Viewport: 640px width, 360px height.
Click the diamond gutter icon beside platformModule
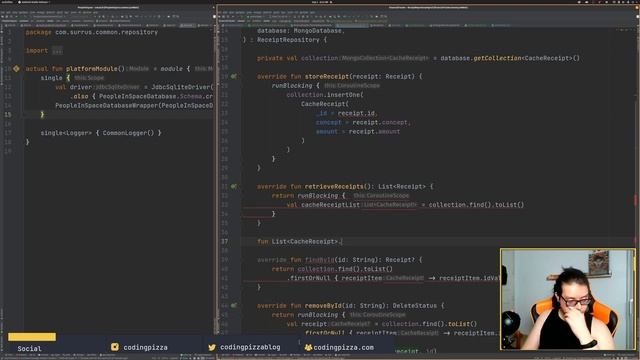16,69
